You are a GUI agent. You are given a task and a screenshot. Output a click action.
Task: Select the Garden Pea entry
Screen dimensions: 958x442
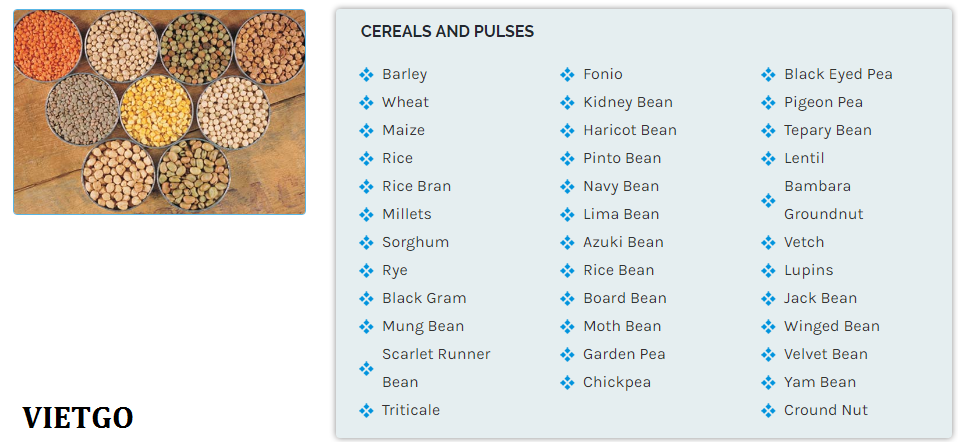coord(624,355)
